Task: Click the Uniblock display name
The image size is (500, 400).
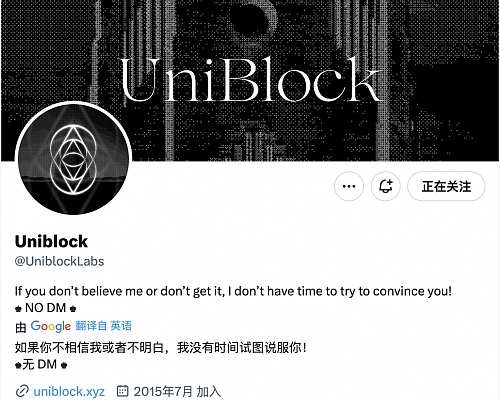Action: (51, 241)
